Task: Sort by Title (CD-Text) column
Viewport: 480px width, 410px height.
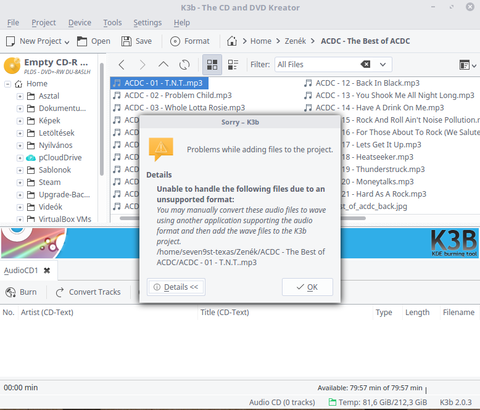Action: pos(225,312)
